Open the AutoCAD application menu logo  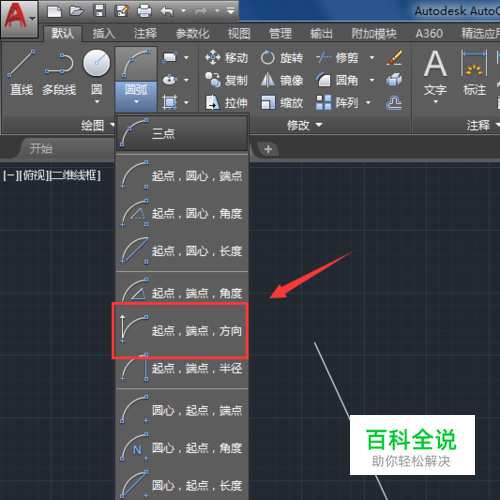click(x=19, y=18)
